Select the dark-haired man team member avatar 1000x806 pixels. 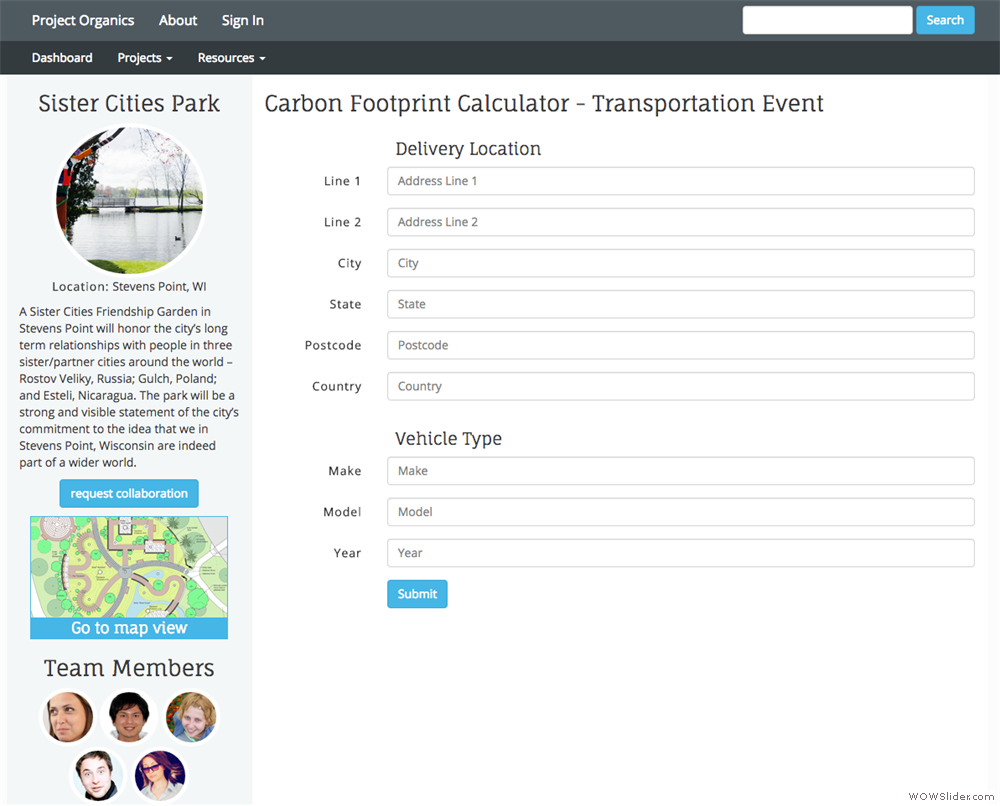(x=130, y=717)
